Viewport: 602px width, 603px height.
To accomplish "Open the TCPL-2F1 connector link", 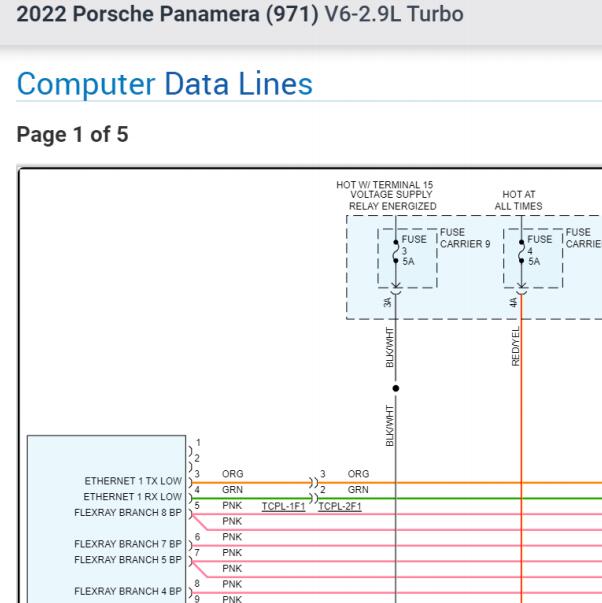I will pyautogui.click(x=340, y=506).
